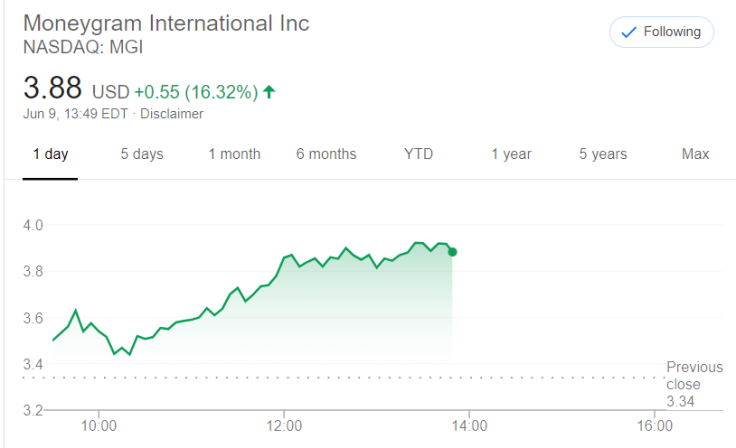The image size is (736, 448).
Task: Click the 12:00 time axis label
Action: pyautogui.click(x=284, y=426)
